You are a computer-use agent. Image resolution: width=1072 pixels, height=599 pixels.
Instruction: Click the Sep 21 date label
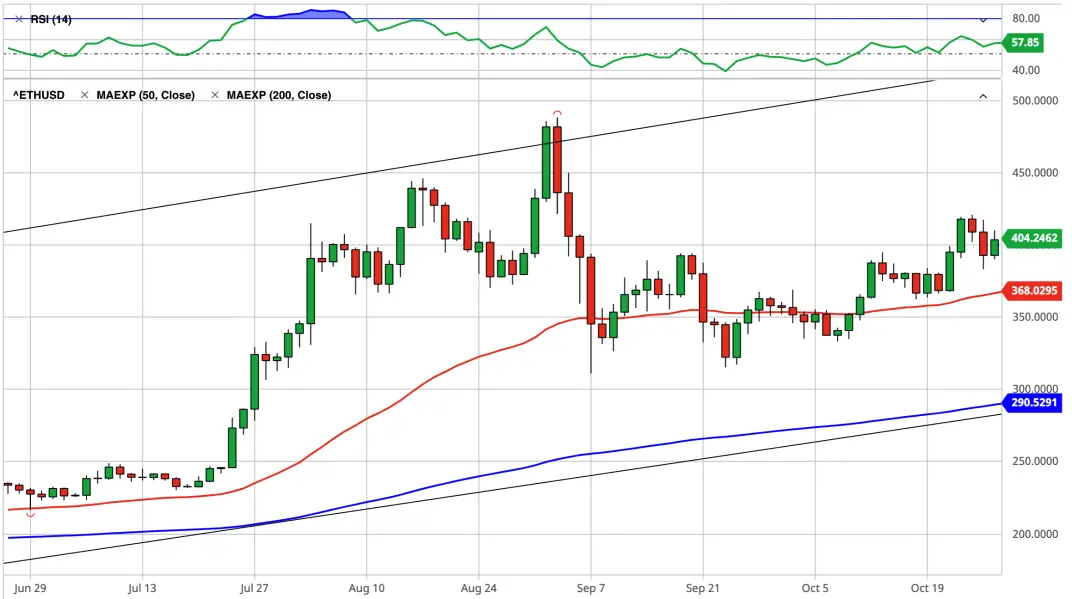[x=703, y=588]
